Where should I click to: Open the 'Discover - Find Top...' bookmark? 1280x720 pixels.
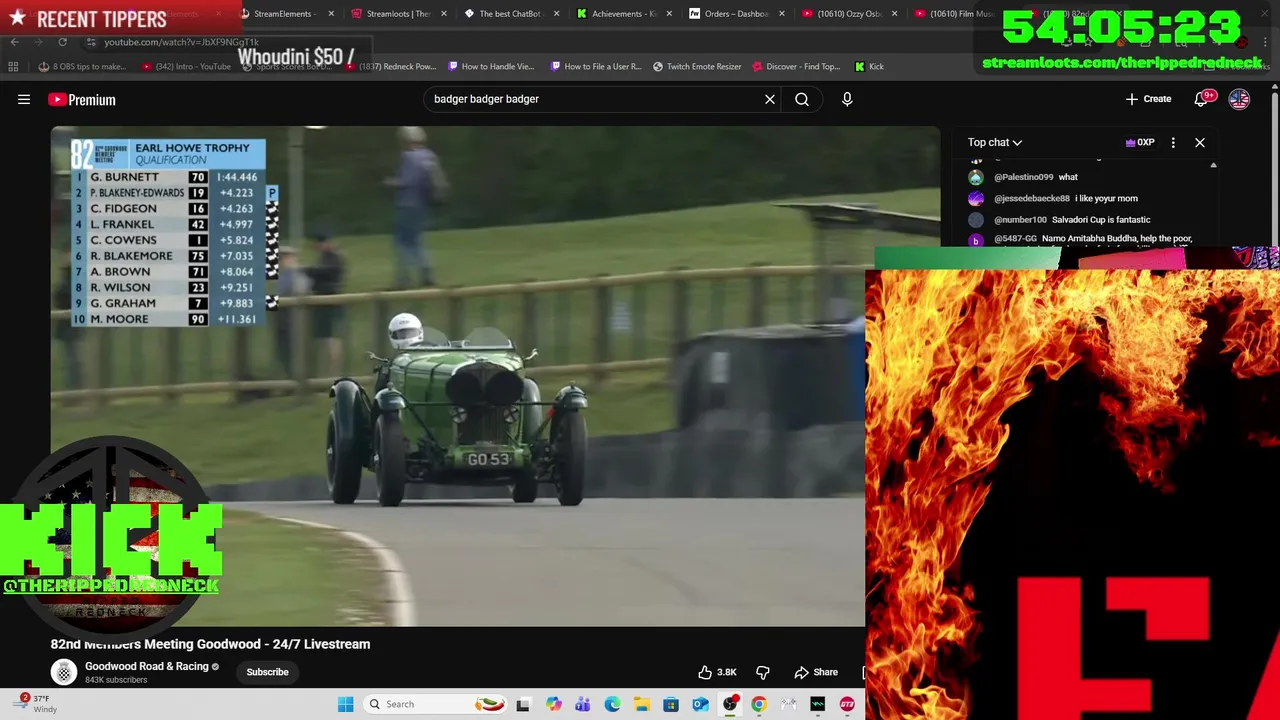pyautogui.click(x=796, y=67)
